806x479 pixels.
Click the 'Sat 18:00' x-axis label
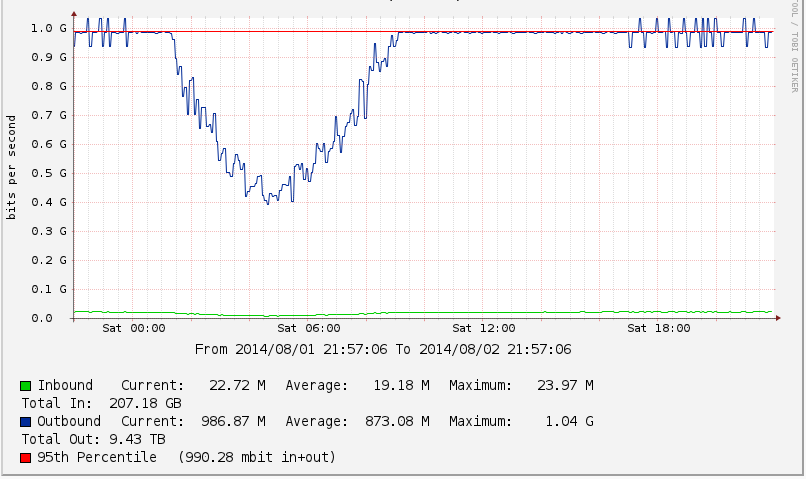tap(658, 328)
